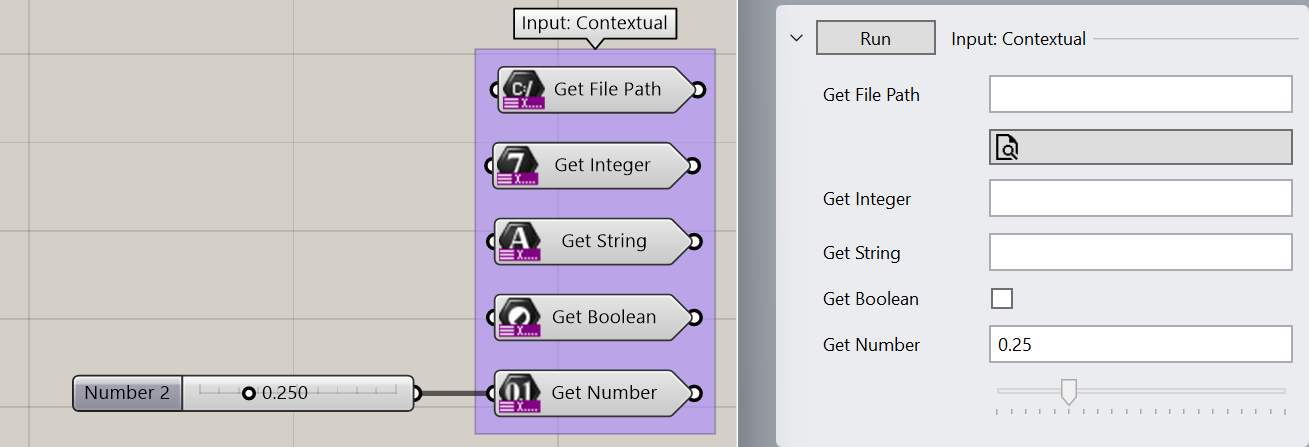Click the Get Boolean component icon
The image size is (1309, 447).
519,317
